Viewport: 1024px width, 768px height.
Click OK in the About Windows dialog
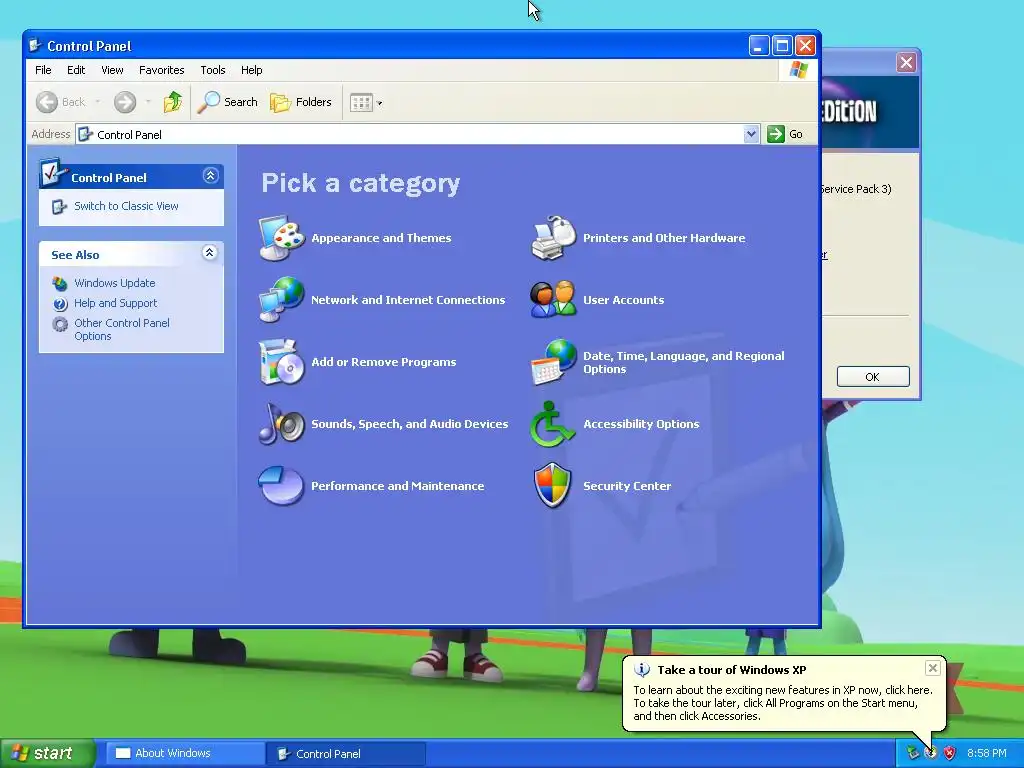[x=872, y=377]
